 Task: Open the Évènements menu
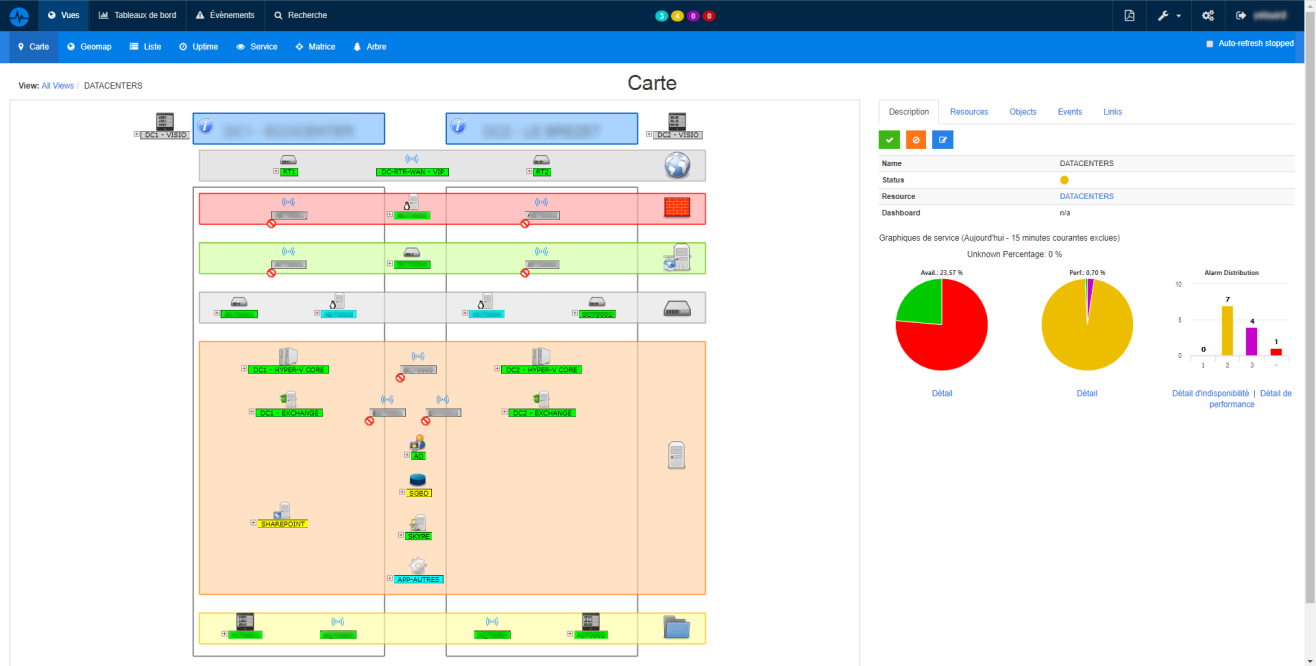point(224,15)
